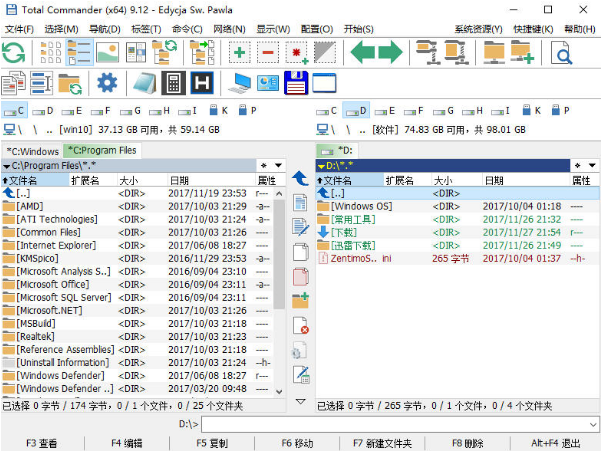This screenshot has width=605, height=453.
Task: Click the pack files clamp icon
Action: (428, 52)
